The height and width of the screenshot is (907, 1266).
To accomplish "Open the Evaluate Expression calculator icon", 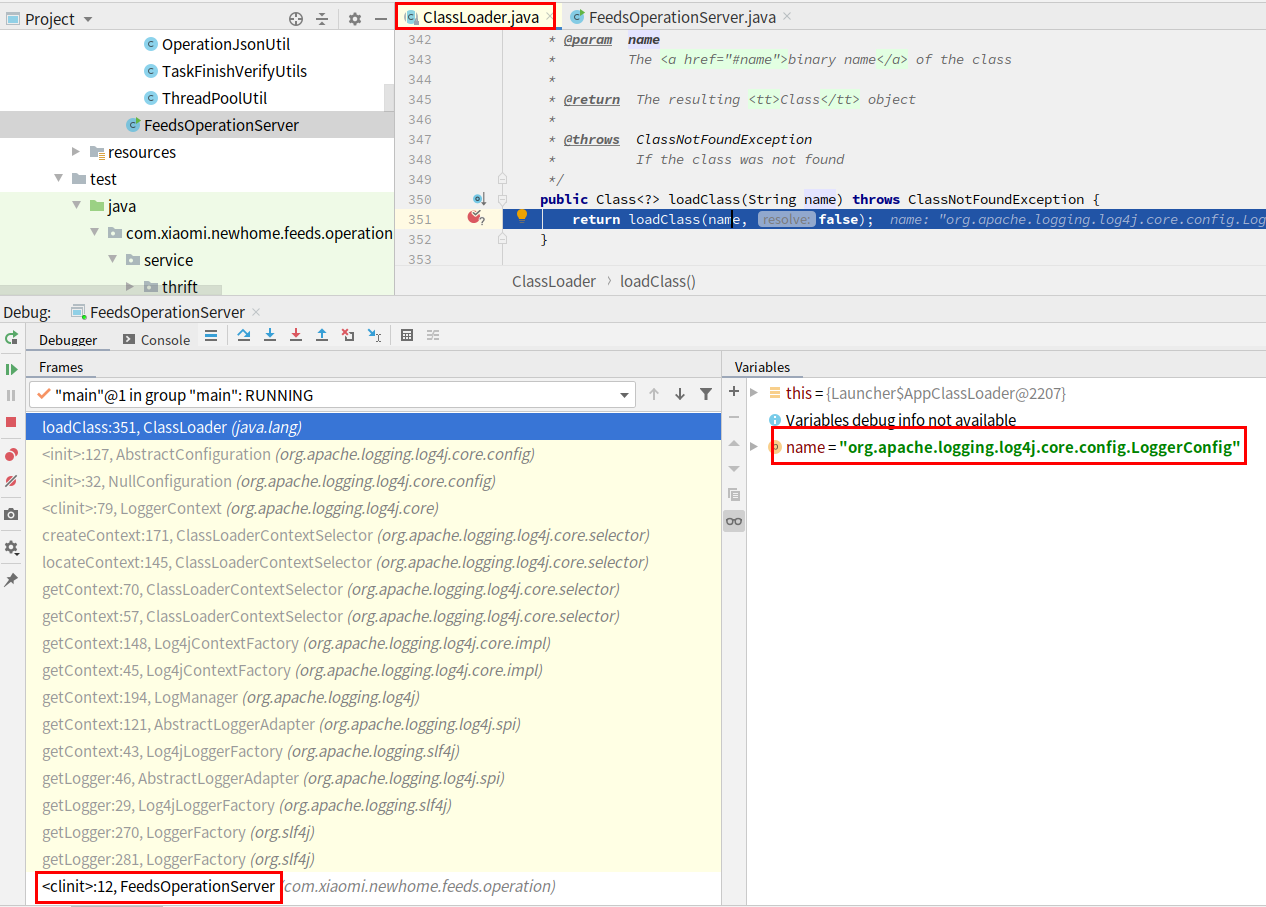I will 407,335.
